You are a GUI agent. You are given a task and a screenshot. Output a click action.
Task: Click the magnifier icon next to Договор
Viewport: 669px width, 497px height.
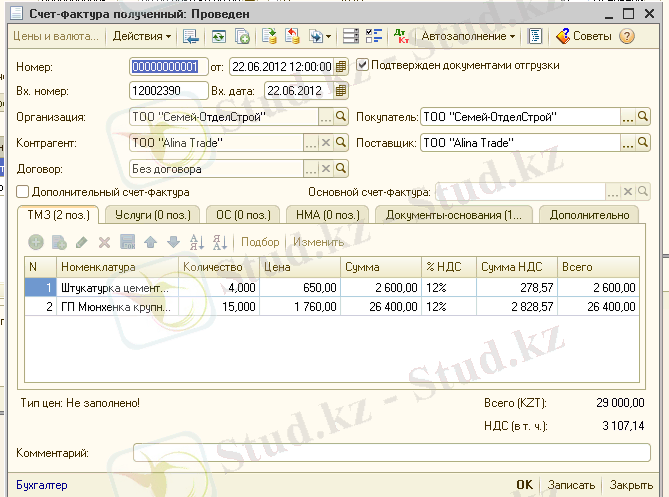point(341,169)
